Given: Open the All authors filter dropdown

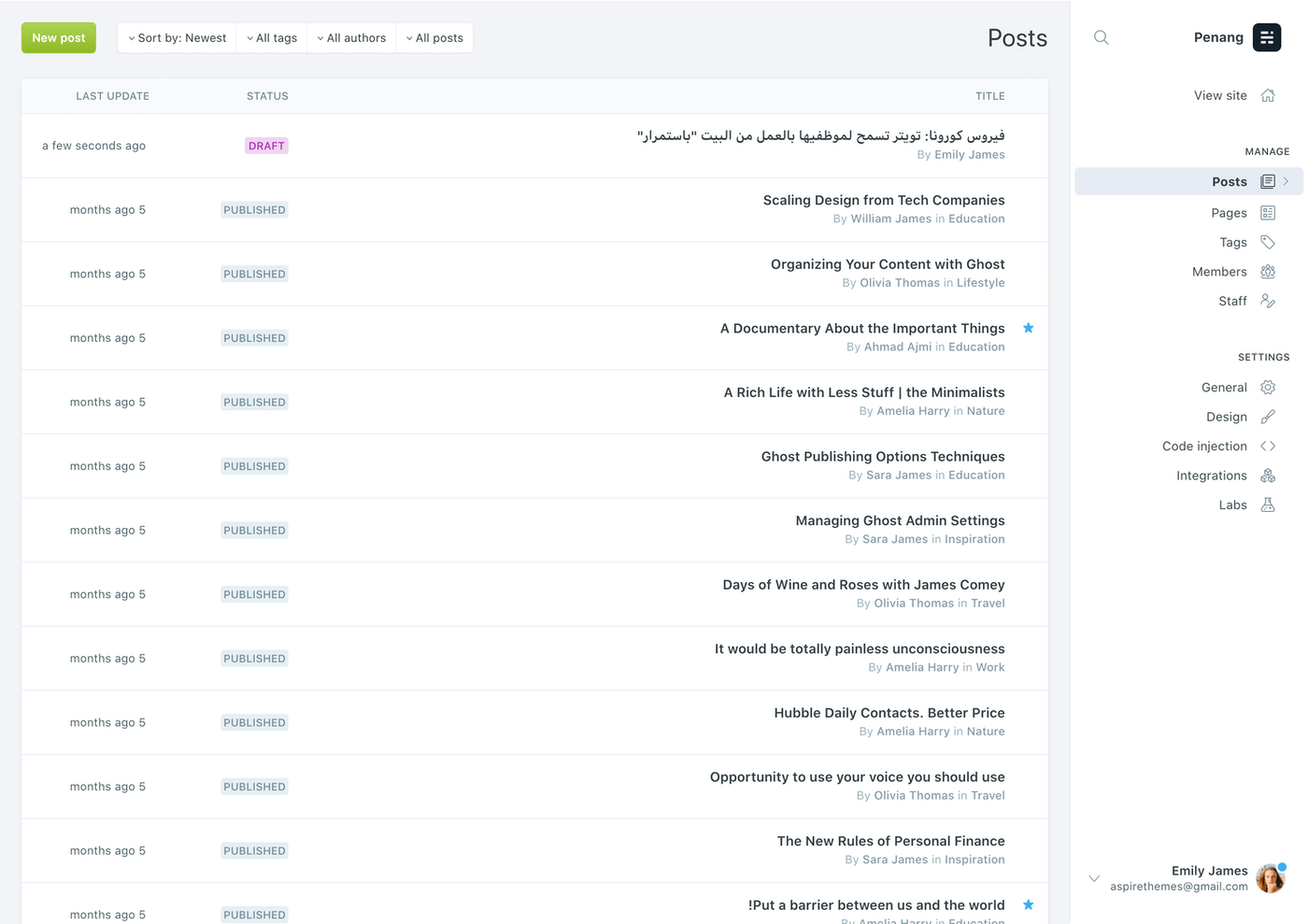Looking at the screenshot, I should point(351,38).
